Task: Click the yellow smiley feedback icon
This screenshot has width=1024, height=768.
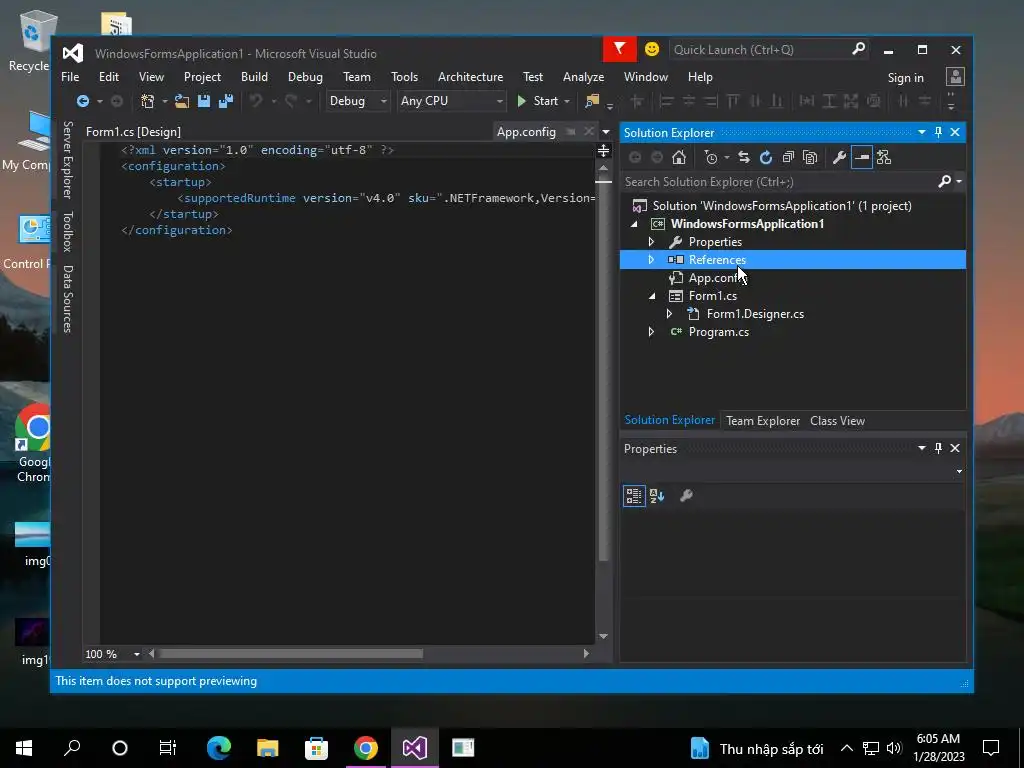Action: pos(652,50)
